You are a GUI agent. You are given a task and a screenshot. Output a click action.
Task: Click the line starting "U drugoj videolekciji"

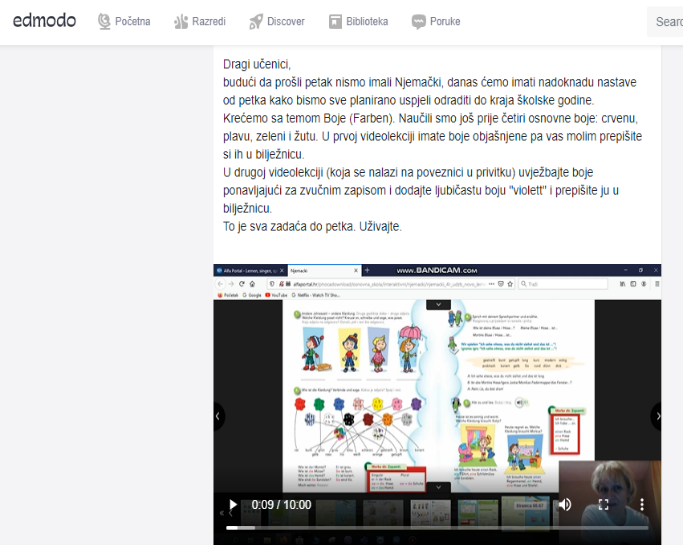pyautogui.click(x=408, y=173)
